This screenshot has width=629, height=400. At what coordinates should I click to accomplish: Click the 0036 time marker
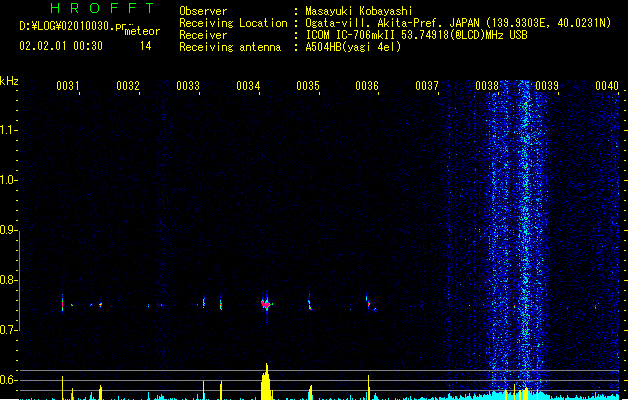pyautogui.click(x=367, y=86)
